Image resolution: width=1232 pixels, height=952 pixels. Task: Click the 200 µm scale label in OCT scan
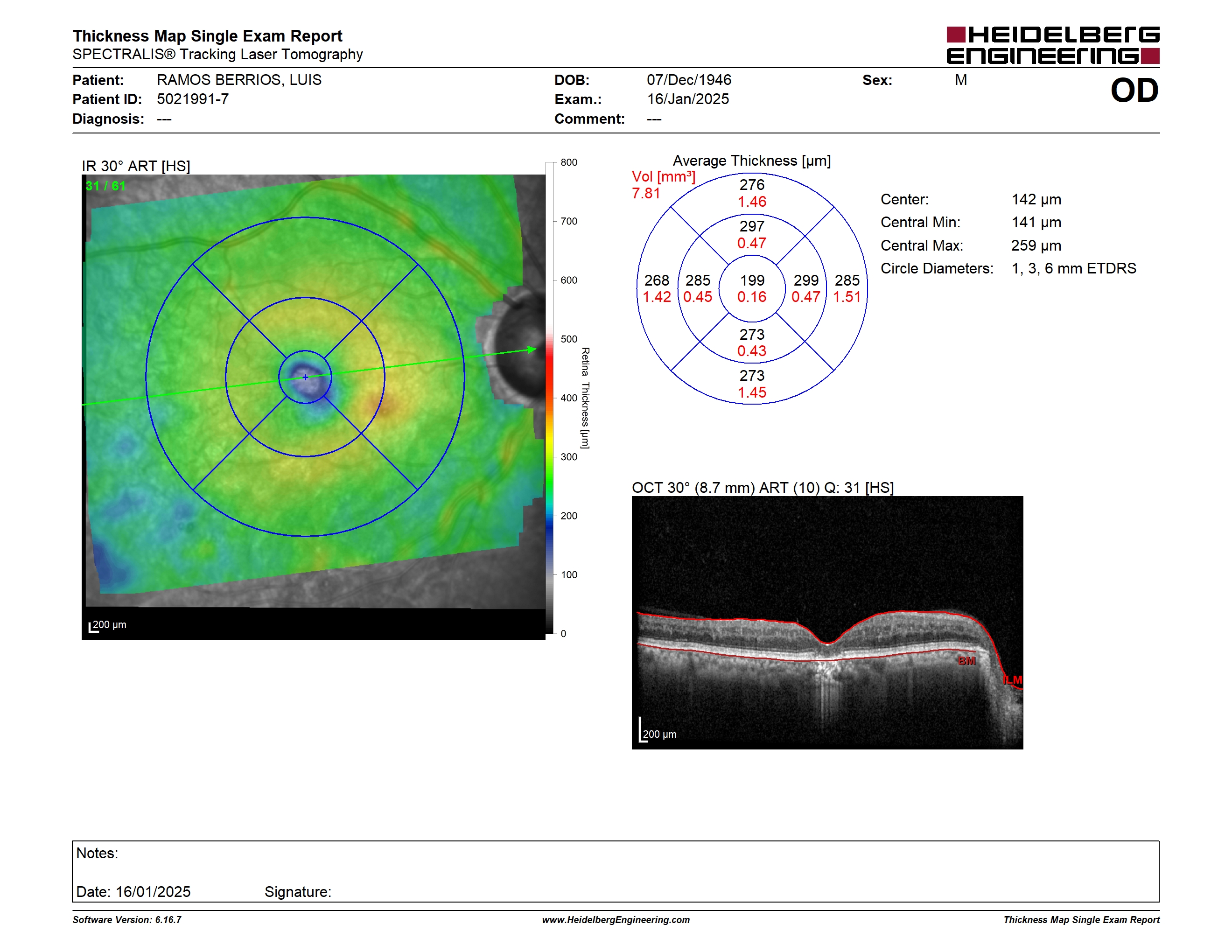click(659, 735)
